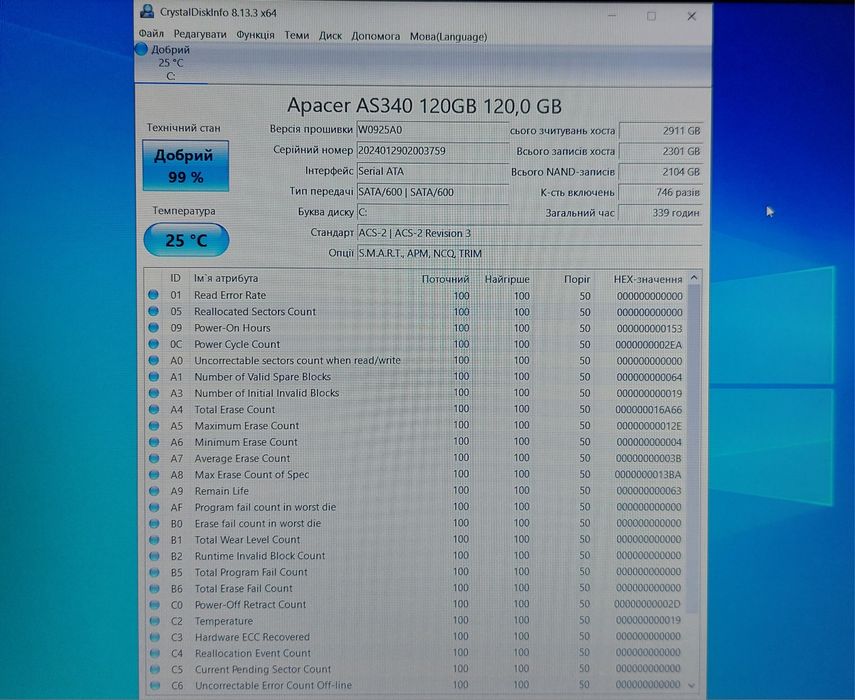The image size is (855, 700).
Task: Click the status icon for Erase fail count row
Action: click(x=154, y=523)
